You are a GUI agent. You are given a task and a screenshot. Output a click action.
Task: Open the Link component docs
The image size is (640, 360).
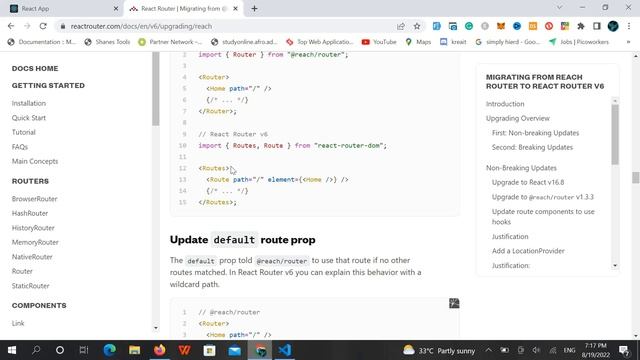pyautogui.click(x=18, y=323)
